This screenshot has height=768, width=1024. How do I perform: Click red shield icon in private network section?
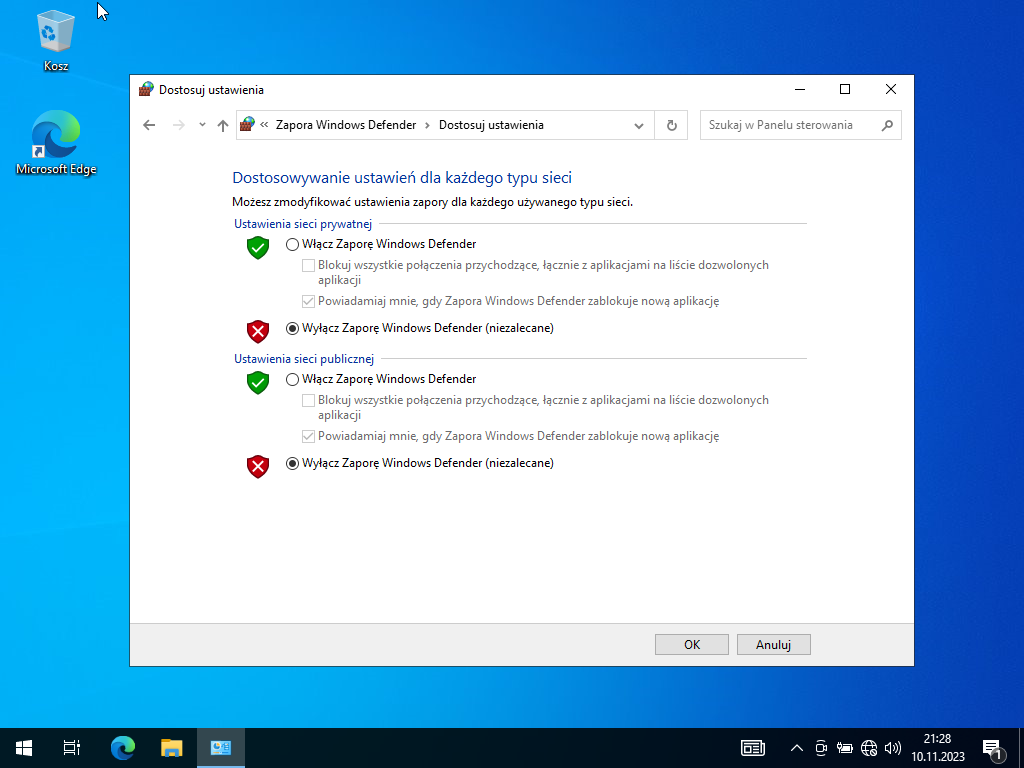[258, 331]
